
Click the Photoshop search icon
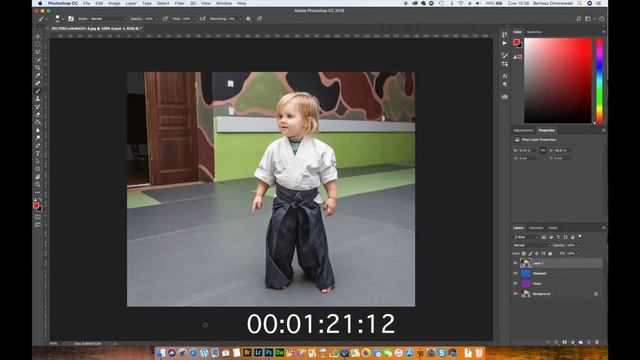[x=578, y=19]
